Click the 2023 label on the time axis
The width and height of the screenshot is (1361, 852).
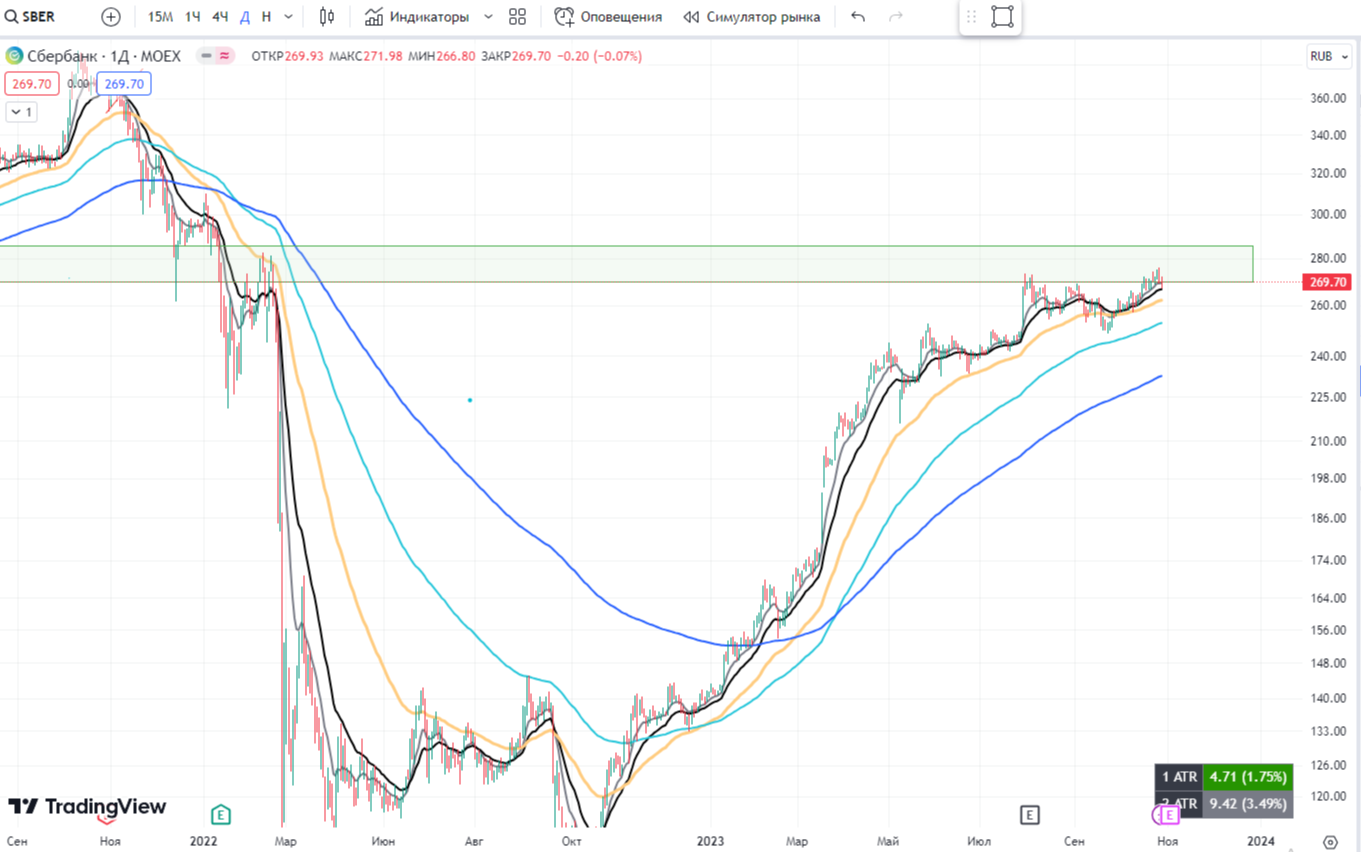click(x=710, y=842)
